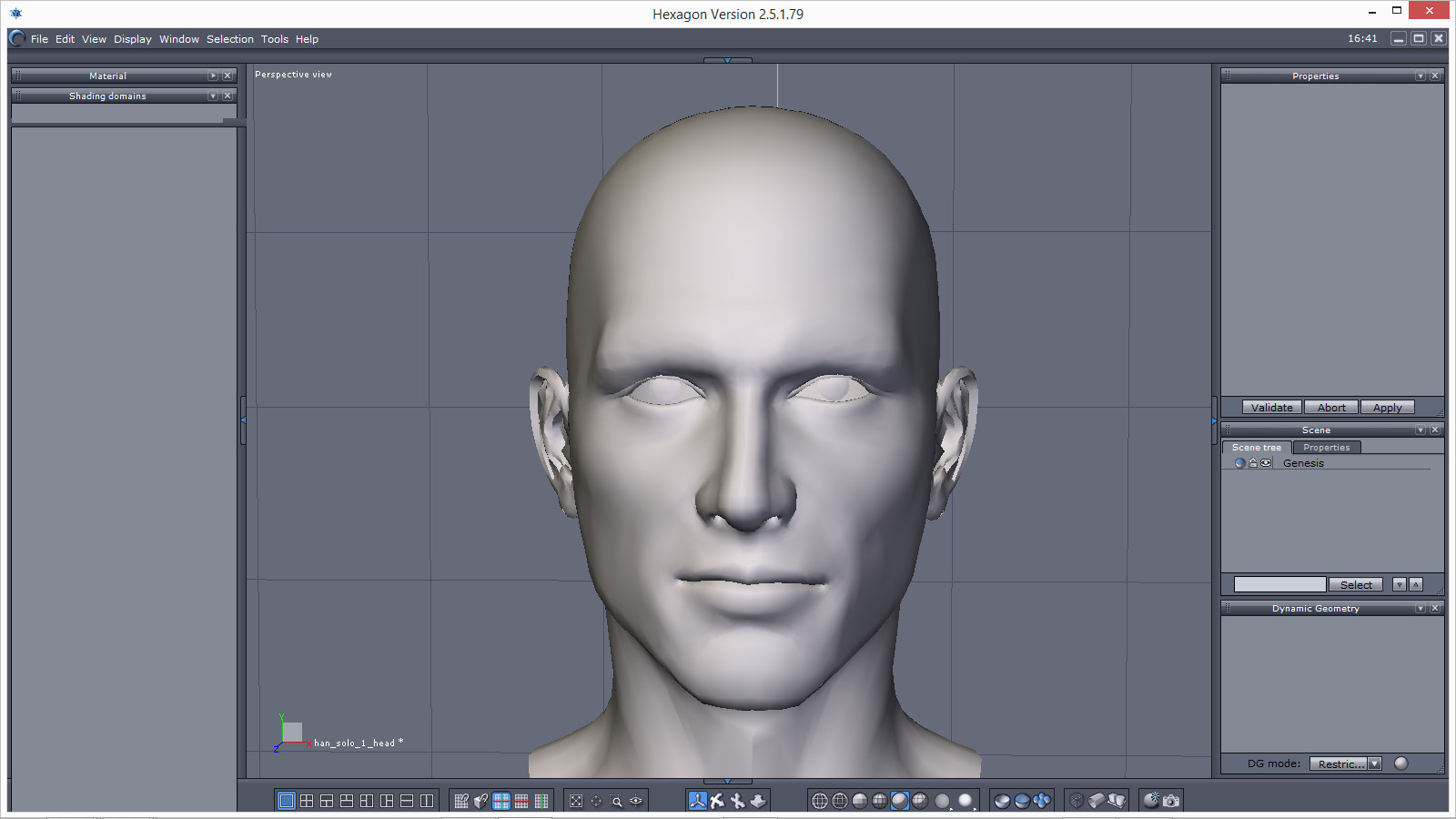Switch to wireframe display mode
The width and height of the screenshot is (1456, 819).
click(820, 801)
